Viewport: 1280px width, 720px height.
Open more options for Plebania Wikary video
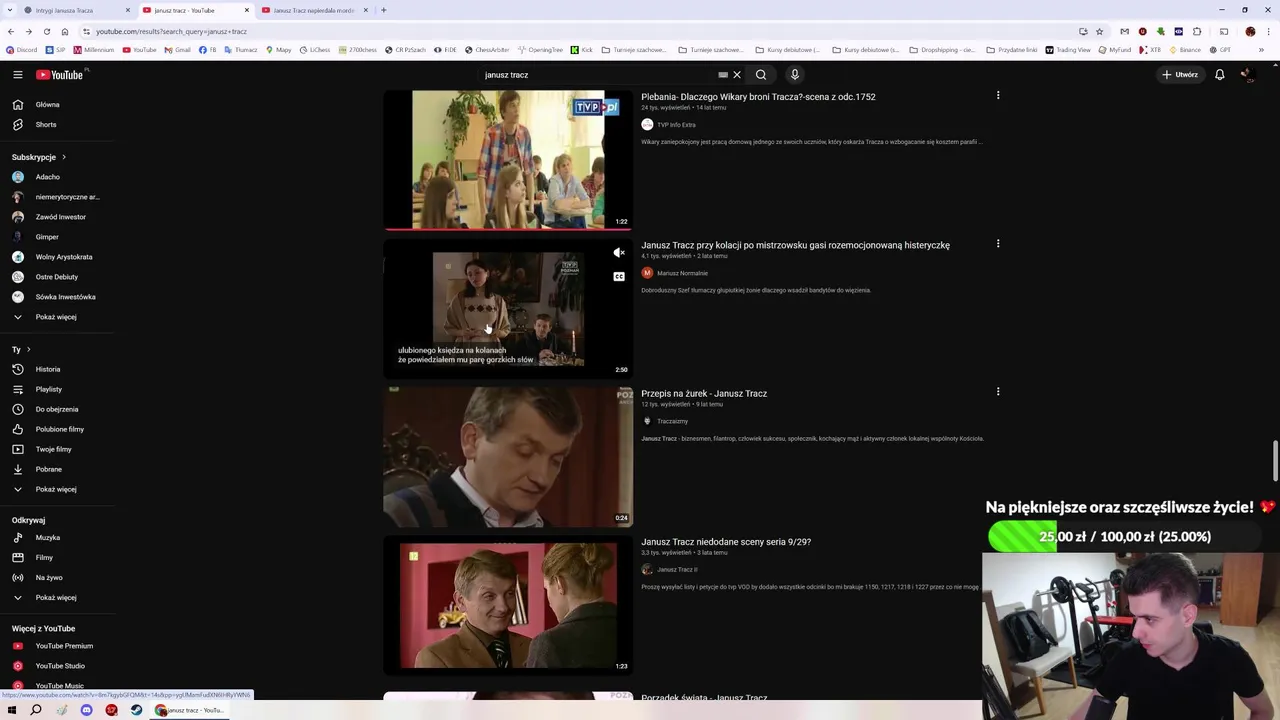pyautogui.click(x=998, y=95)
